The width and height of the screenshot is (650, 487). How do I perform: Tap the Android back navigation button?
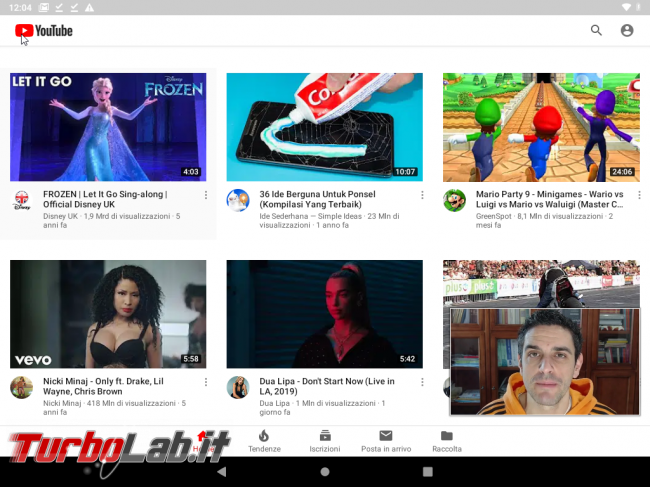click(222, 472)
